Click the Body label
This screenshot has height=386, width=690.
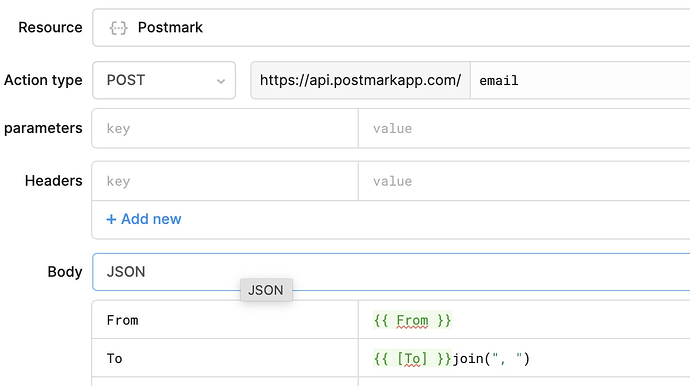[65, 272]
